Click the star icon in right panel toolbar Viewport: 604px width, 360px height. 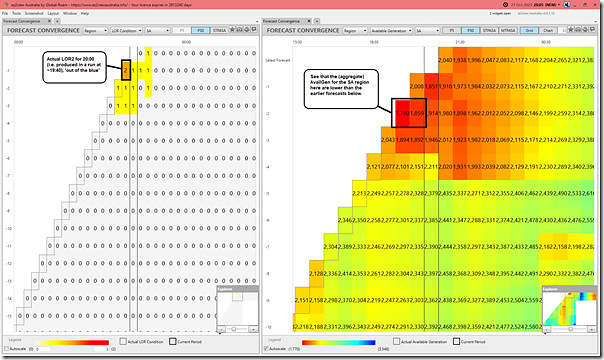pos(571,30)
